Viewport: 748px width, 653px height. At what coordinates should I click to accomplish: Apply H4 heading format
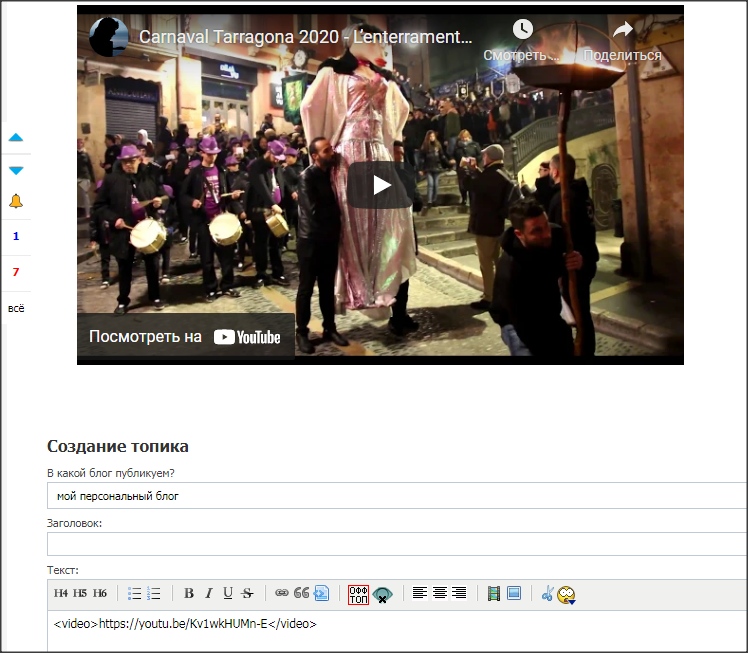point(61,593)
